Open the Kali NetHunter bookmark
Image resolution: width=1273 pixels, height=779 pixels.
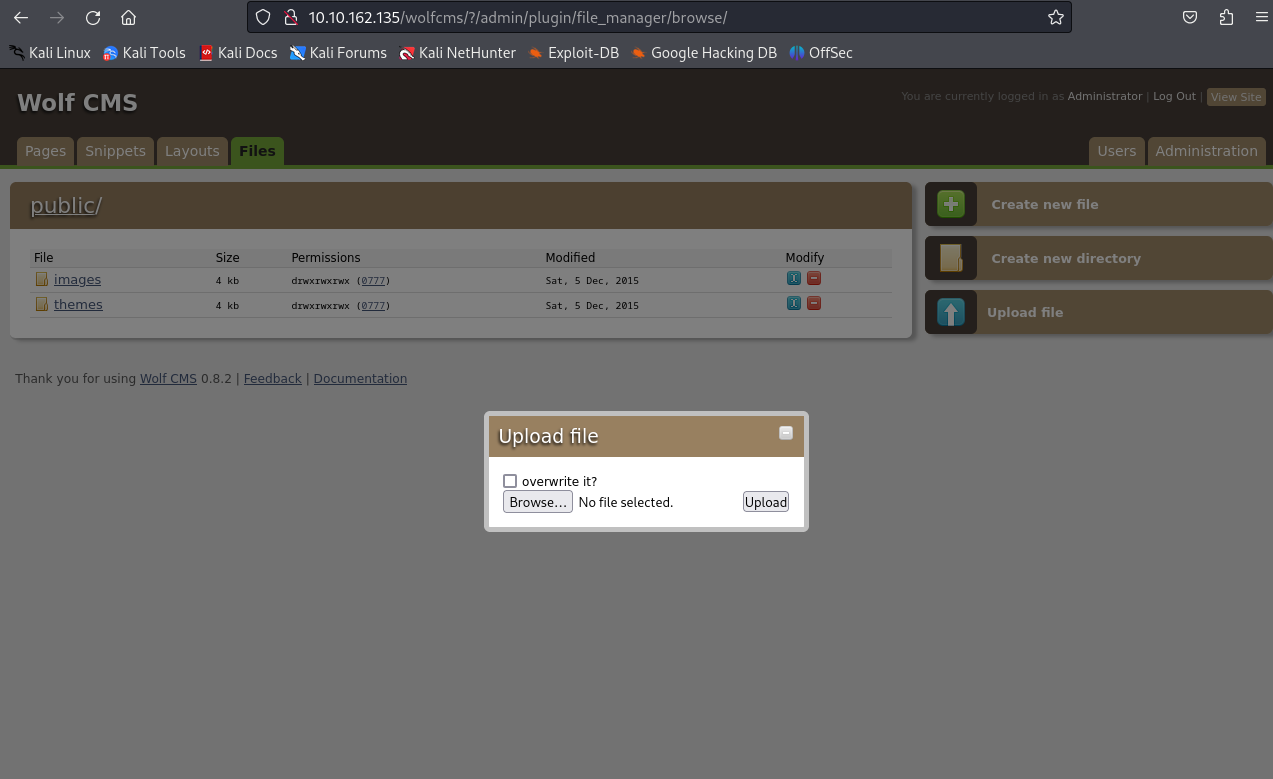[x=457, y=53]
